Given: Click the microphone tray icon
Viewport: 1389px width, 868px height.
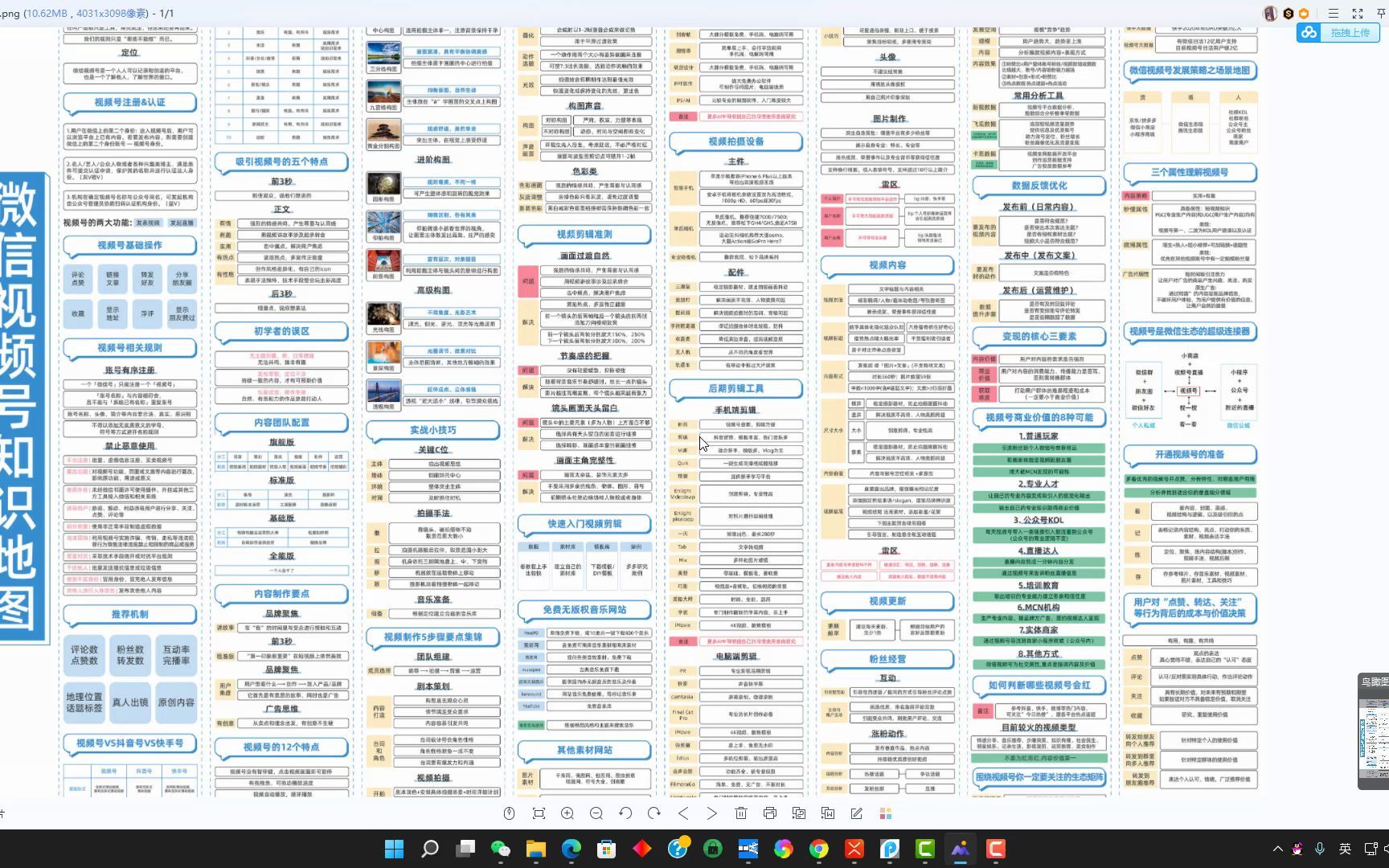Looking at the screenshot, I should coord(1320,849).
